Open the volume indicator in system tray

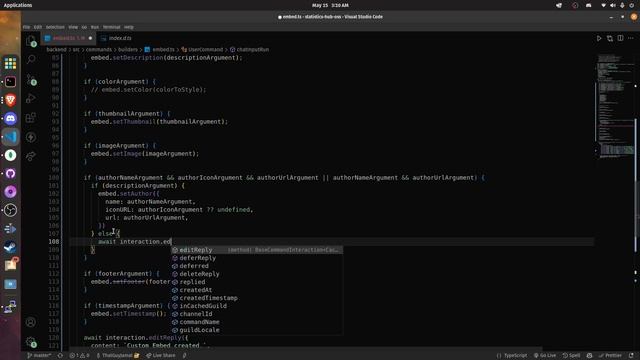coord(612,5)
